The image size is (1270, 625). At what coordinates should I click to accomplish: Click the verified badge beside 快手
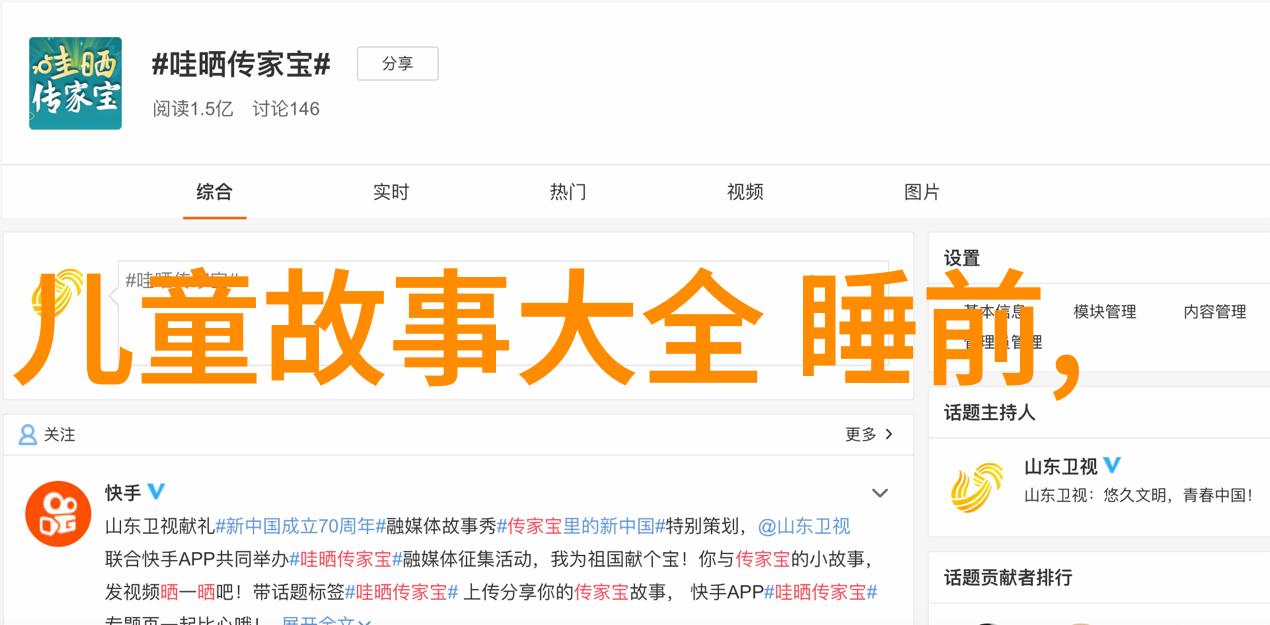pos(156,492)
